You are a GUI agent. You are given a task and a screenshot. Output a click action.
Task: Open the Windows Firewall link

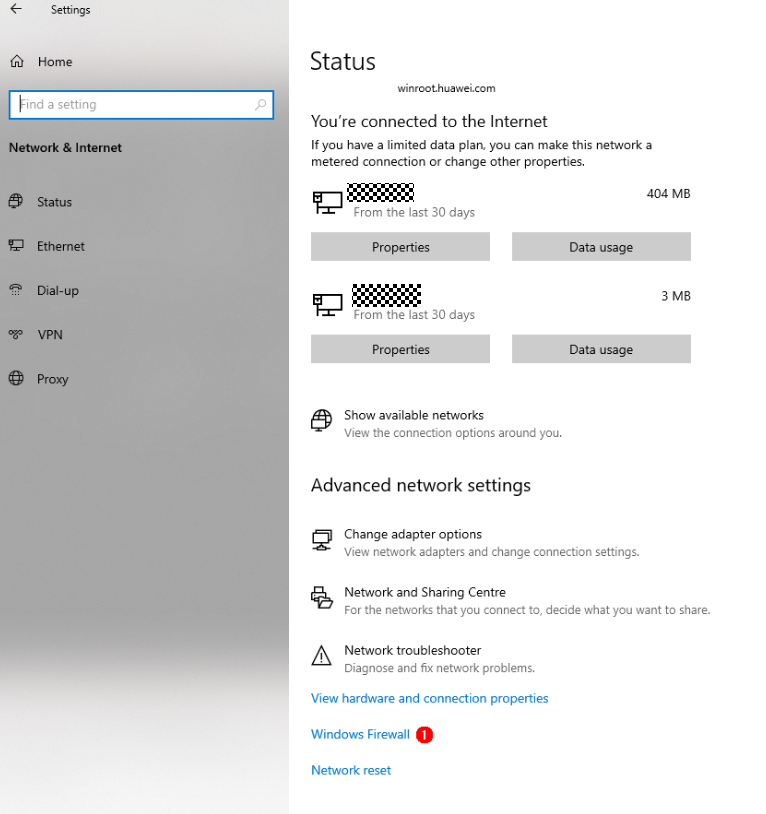point(360,734)
